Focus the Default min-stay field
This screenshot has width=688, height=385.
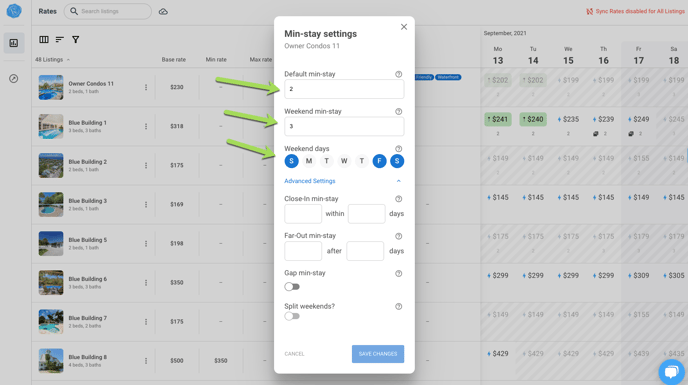pos(344,89)
